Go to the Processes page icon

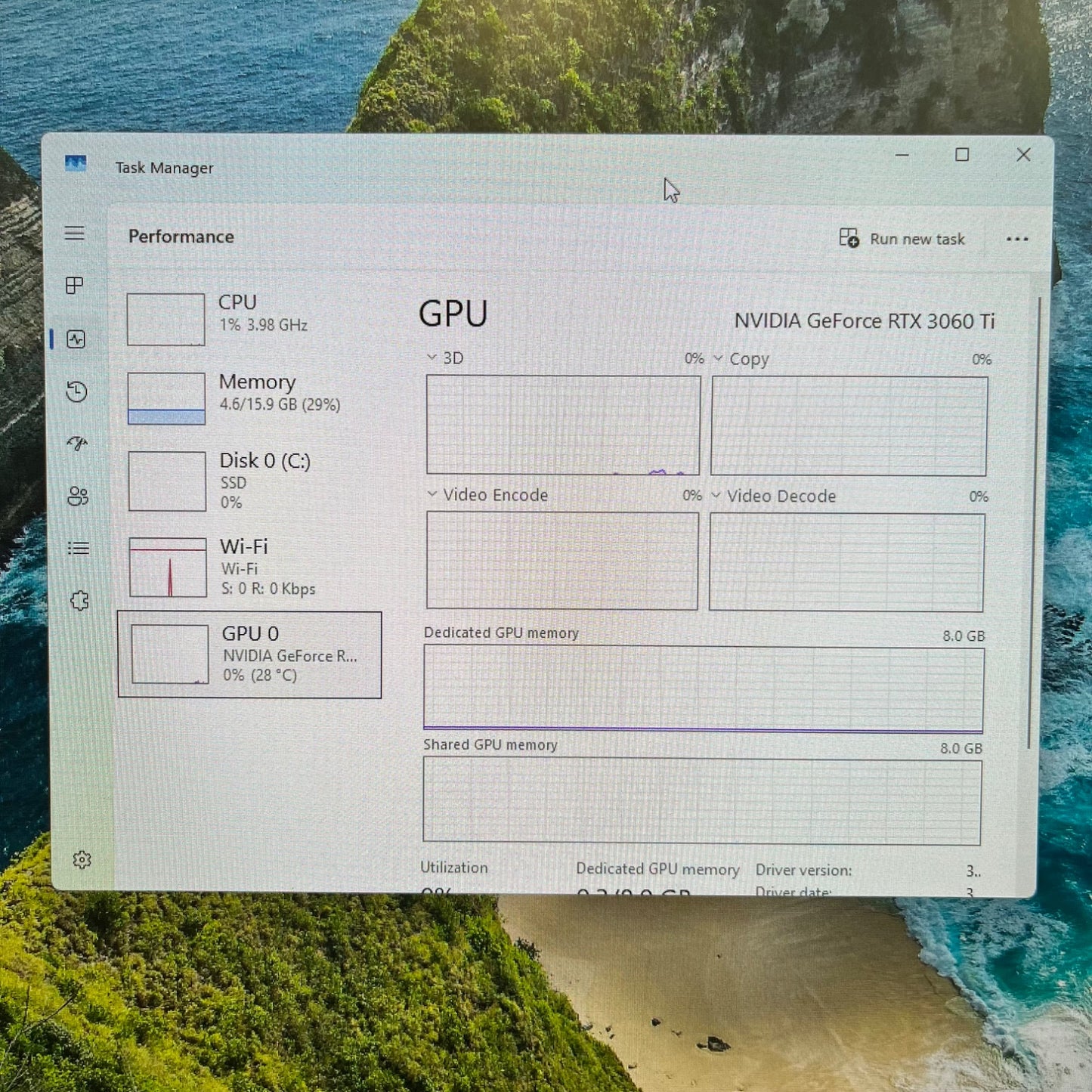coord(74,286)
